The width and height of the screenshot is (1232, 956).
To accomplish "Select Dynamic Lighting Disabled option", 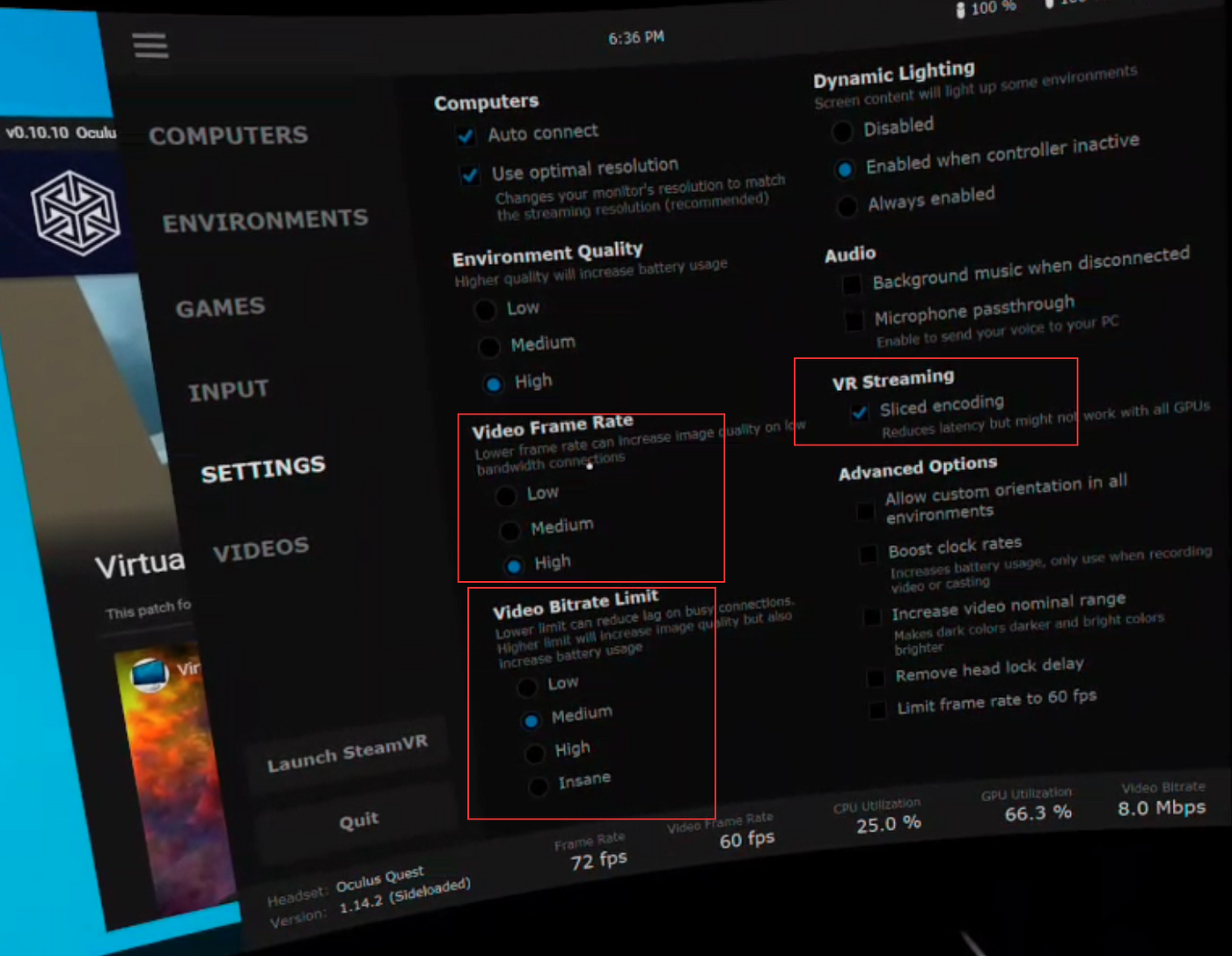I will [x=842, y=132].
